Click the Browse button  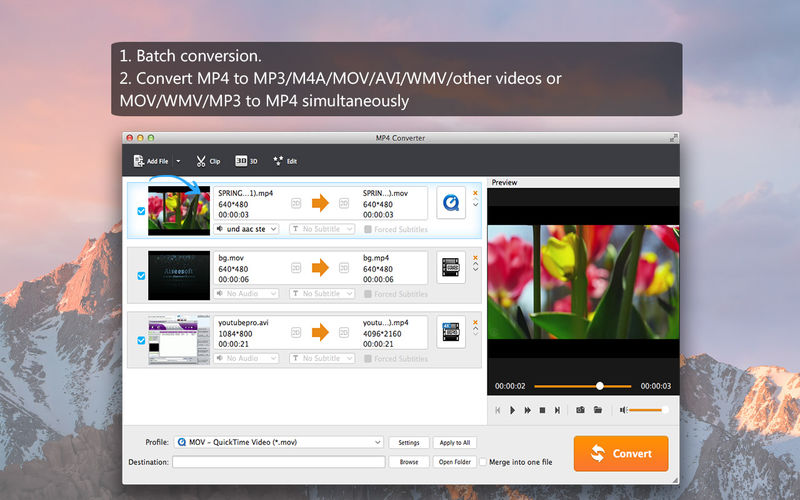[x=409, y=462]
